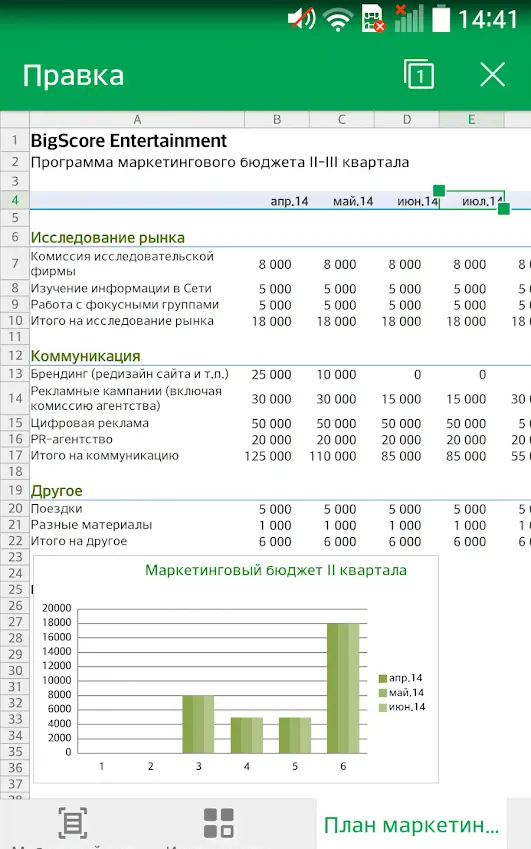This screenshot has height=849, width=531.
Task: Select the Брендинг (редизайн сайта) cell
Action: [129, 374]
